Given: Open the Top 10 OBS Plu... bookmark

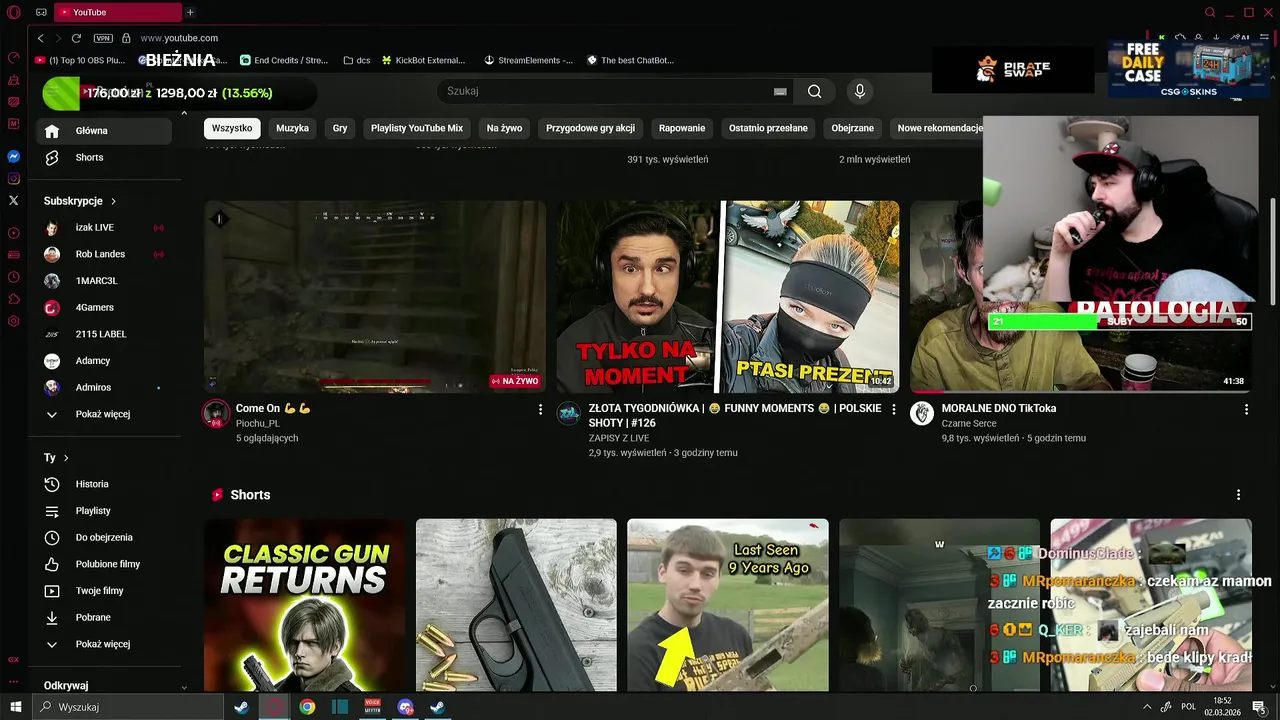Looking at the screenshot, I should pyautogui.click(x=79, y=60).
